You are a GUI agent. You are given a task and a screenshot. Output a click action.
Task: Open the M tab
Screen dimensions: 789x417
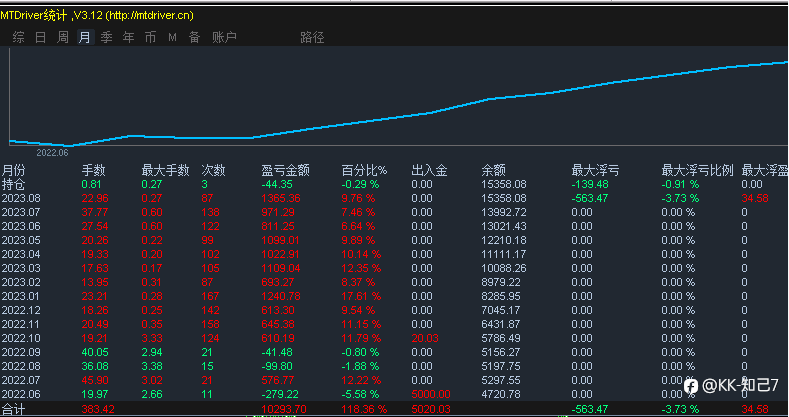pos(173,38)
